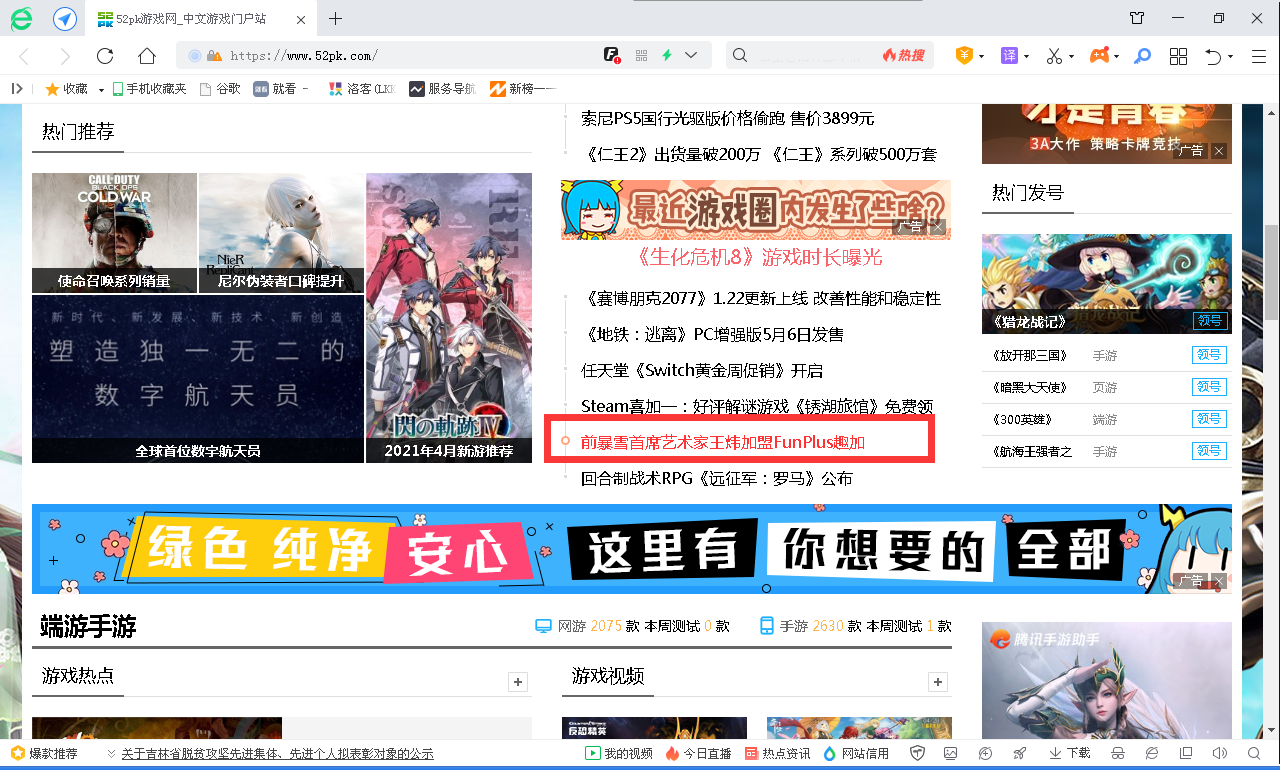Expand the undo closed tab dropdown arrow
Screen dimensions: 1280x770
(1230, 57)
